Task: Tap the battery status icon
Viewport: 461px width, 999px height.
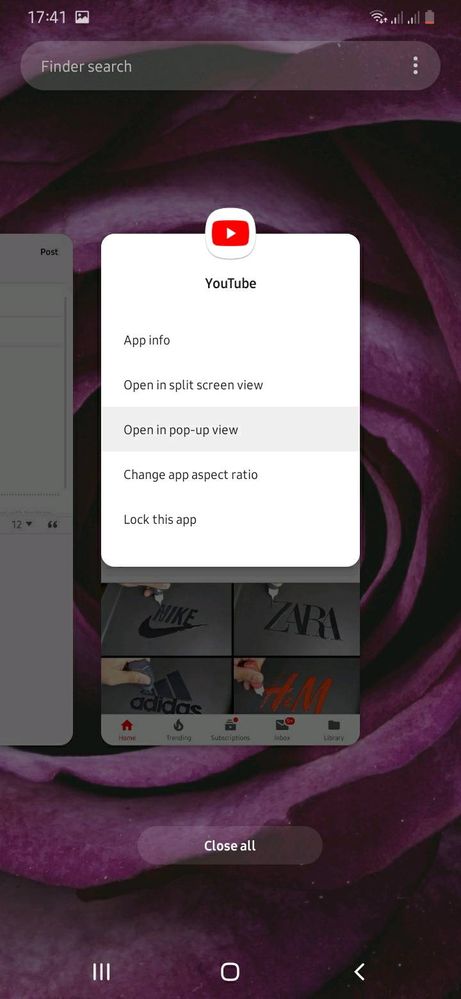Action: pos(431,18)
